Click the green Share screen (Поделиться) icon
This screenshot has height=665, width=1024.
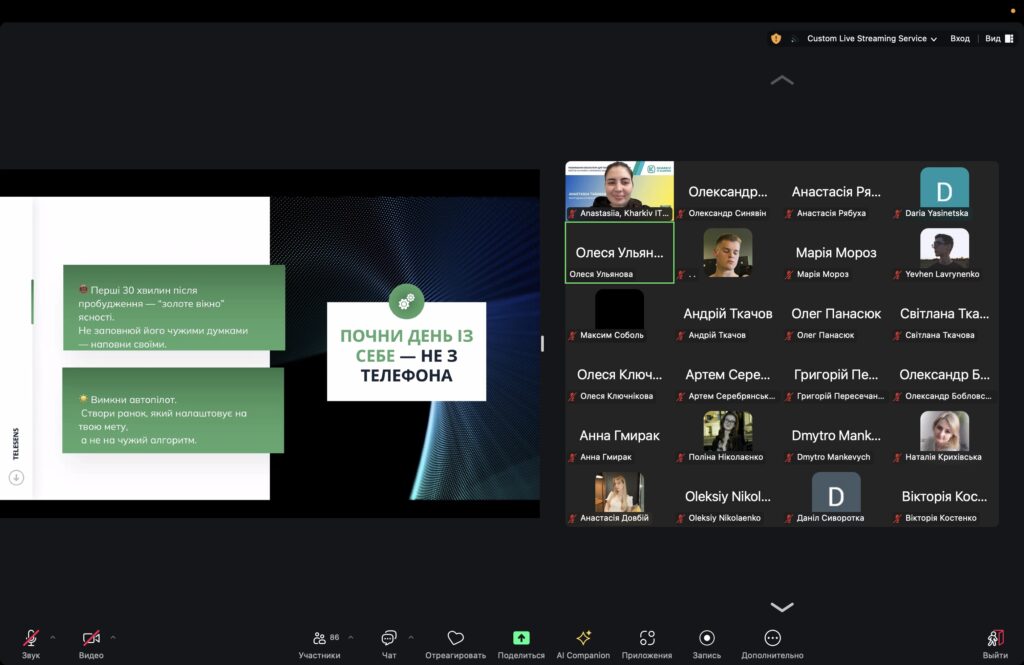[521, 638]
